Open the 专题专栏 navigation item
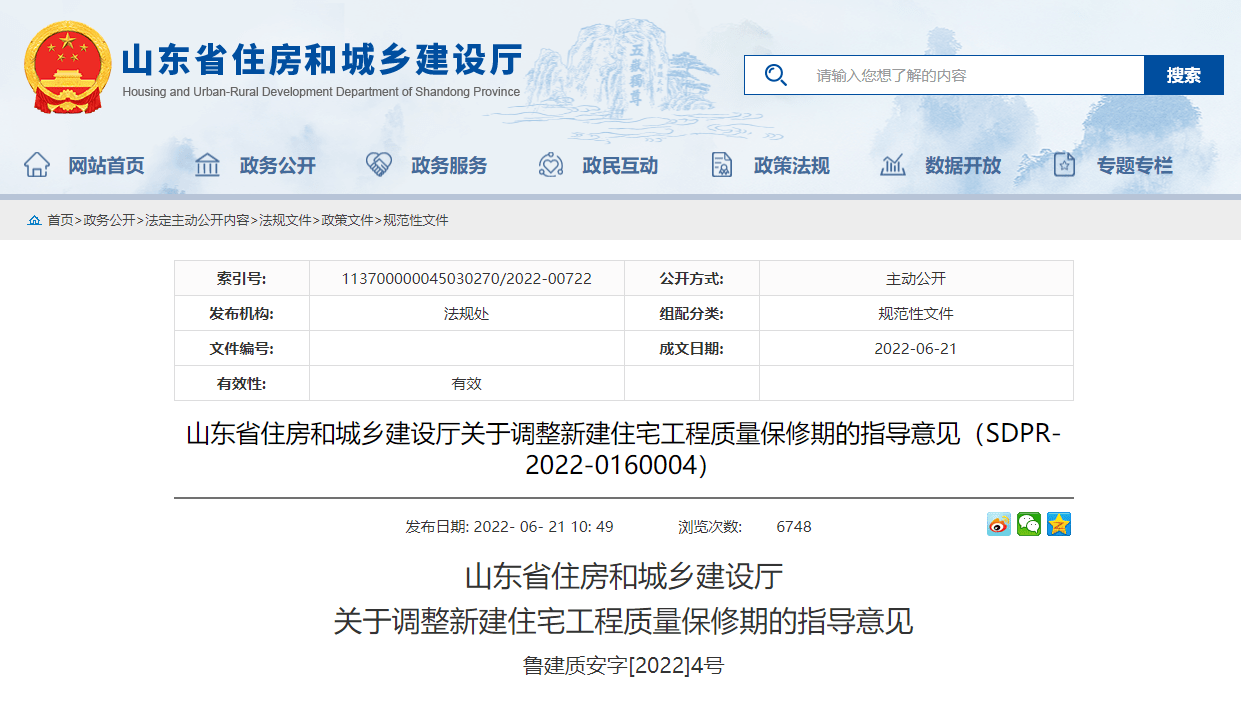1241x701 pixels. [x=1135, y=166]
